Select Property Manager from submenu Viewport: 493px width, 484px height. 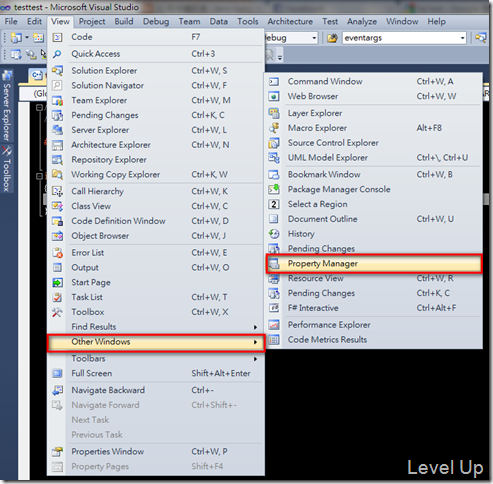pyautogui.click(x=374, y=264)
